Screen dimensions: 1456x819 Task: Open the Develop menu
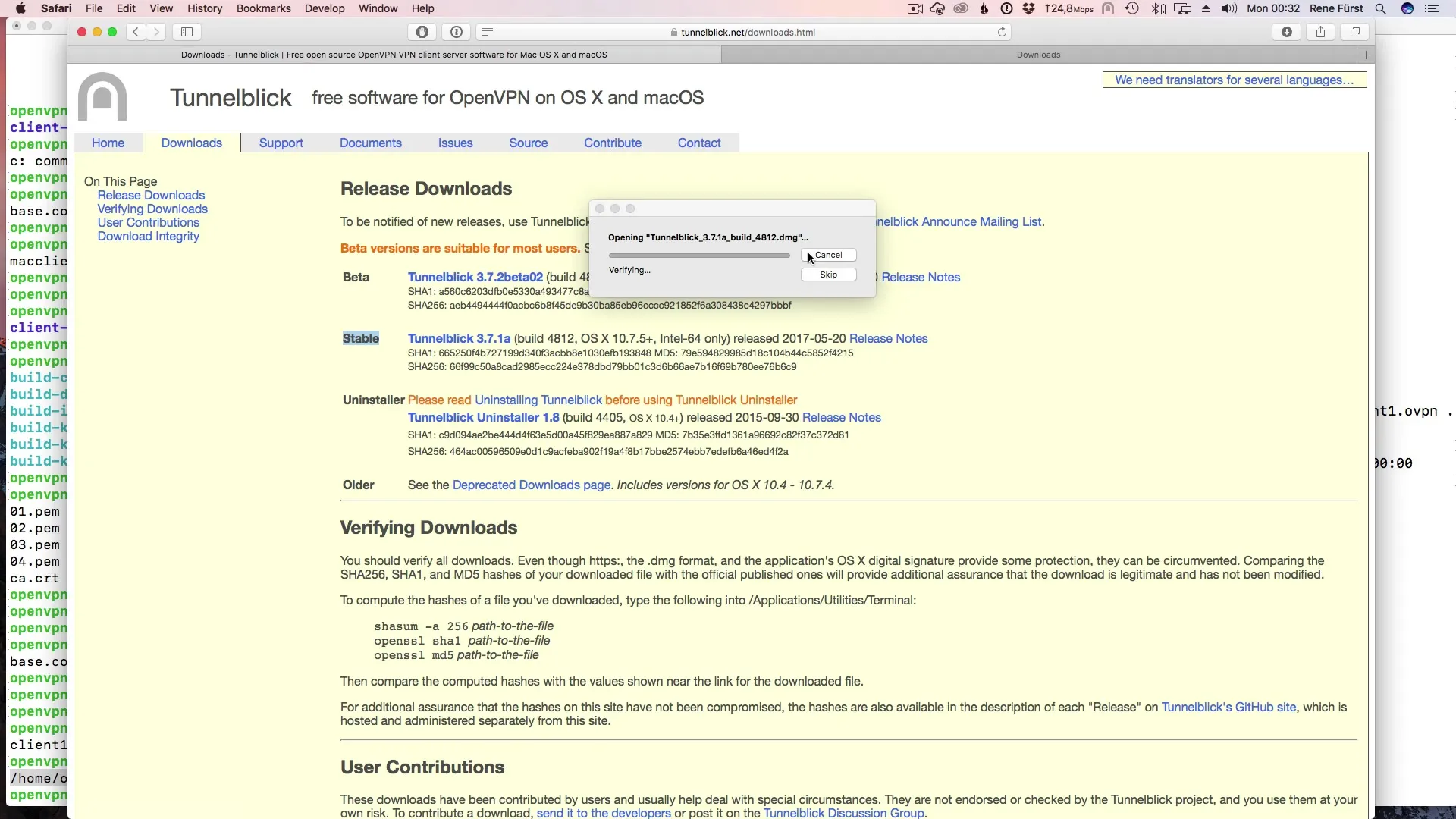click(325, 8)
